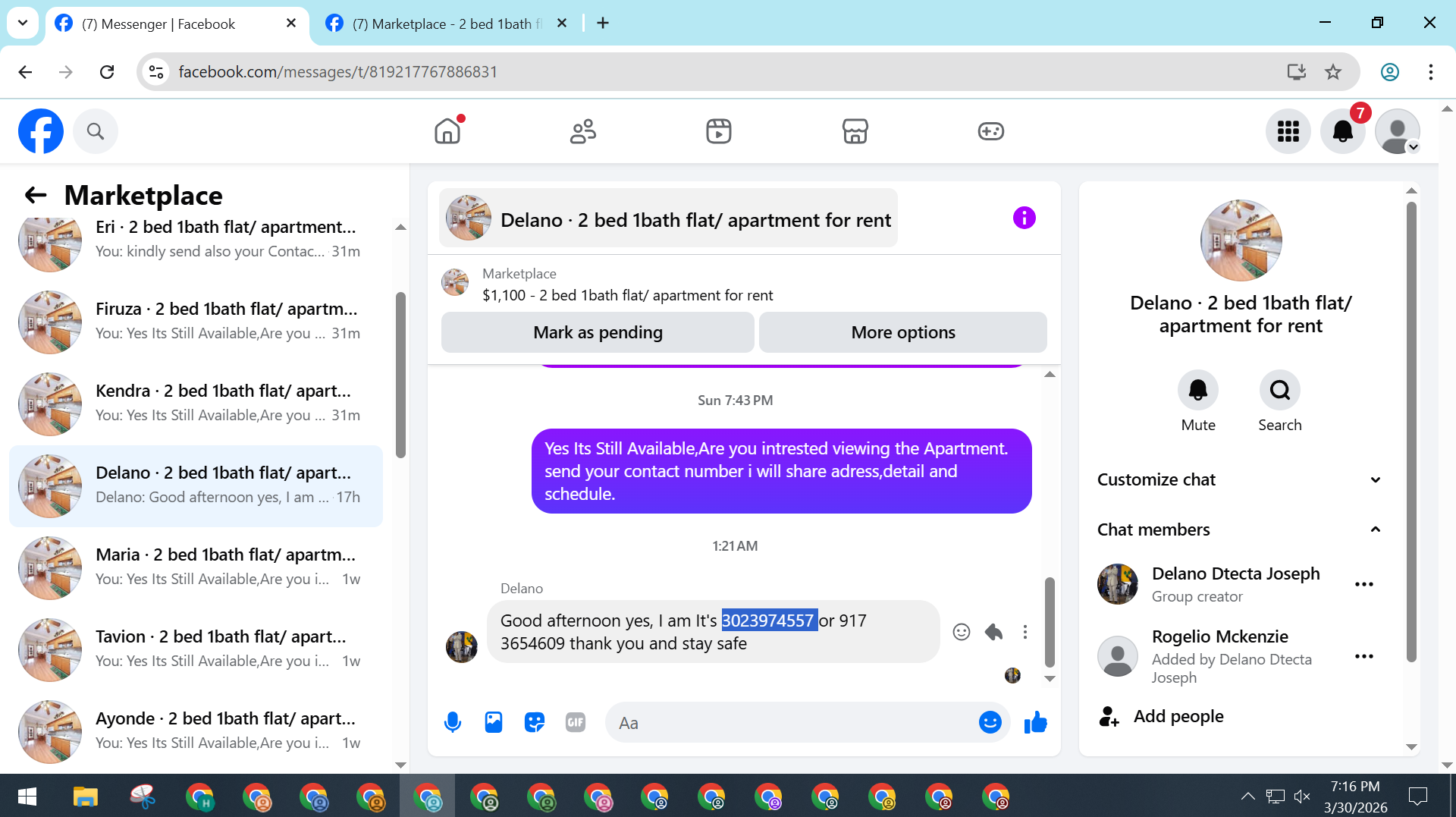Open the Kendra conversation in the list
Screen dimensions: 1456x817
[196, 403]
